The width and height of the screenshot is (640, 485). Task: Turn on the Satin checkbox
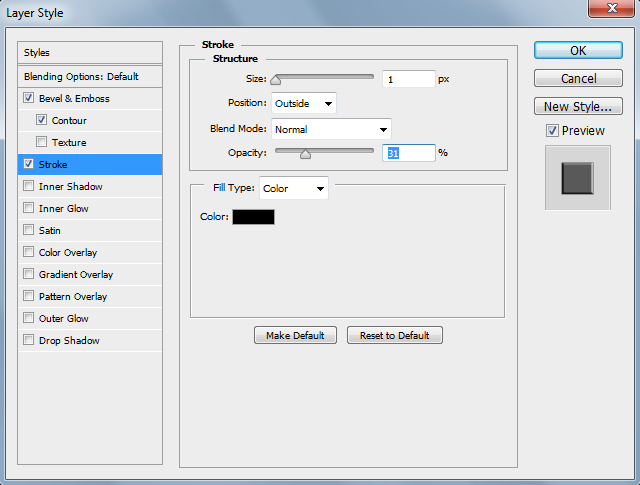(29, 230)
